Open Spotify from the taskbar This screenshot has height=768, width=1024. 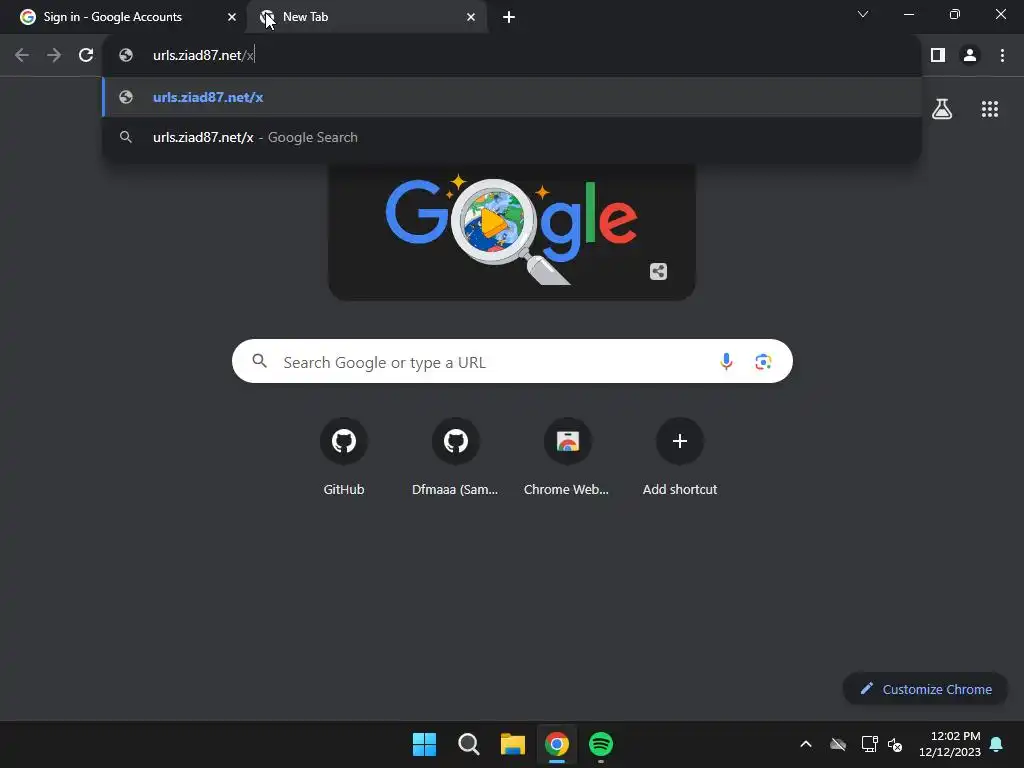pos(601,744)
